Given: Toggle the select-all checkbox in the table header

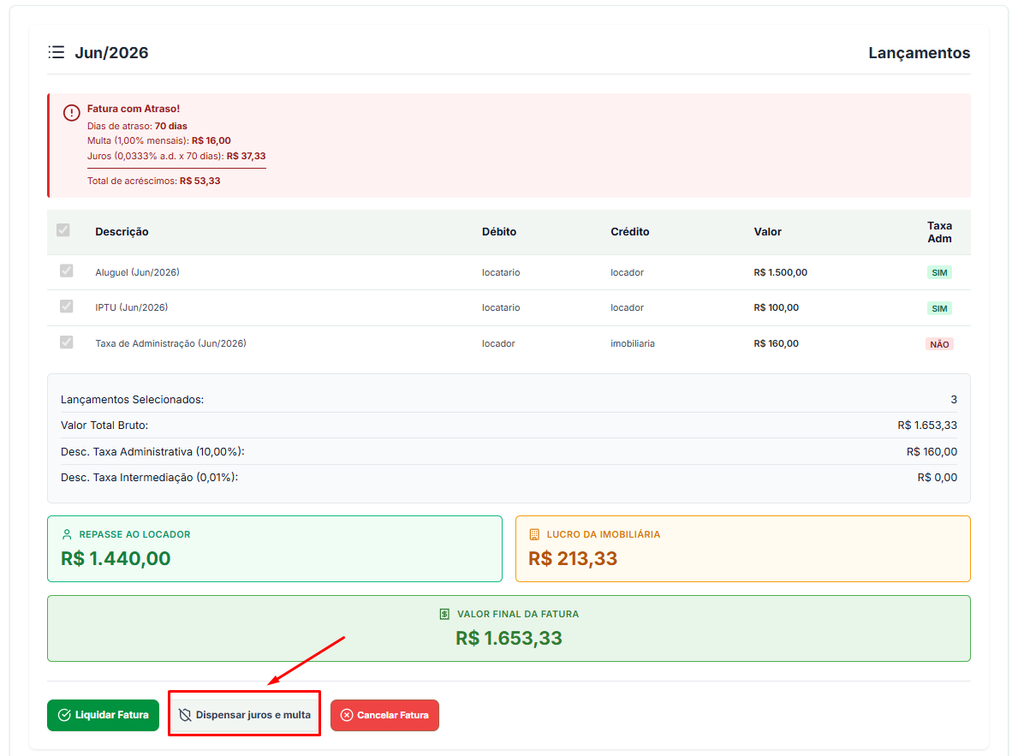Looking at the screenshot, I should [x=63, y=230].
